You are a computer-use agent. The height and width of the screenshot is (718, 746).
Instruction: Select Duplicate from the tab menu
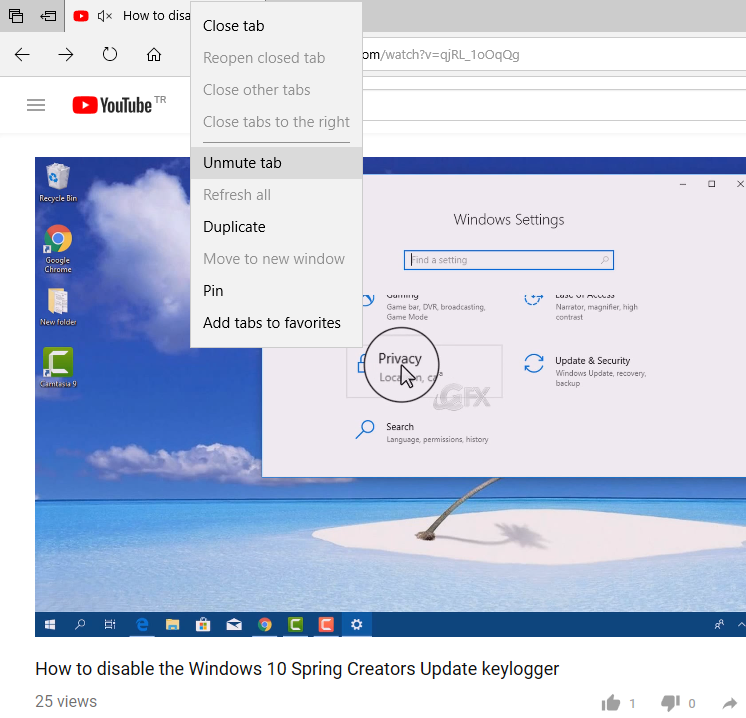[x=276, y=226]
